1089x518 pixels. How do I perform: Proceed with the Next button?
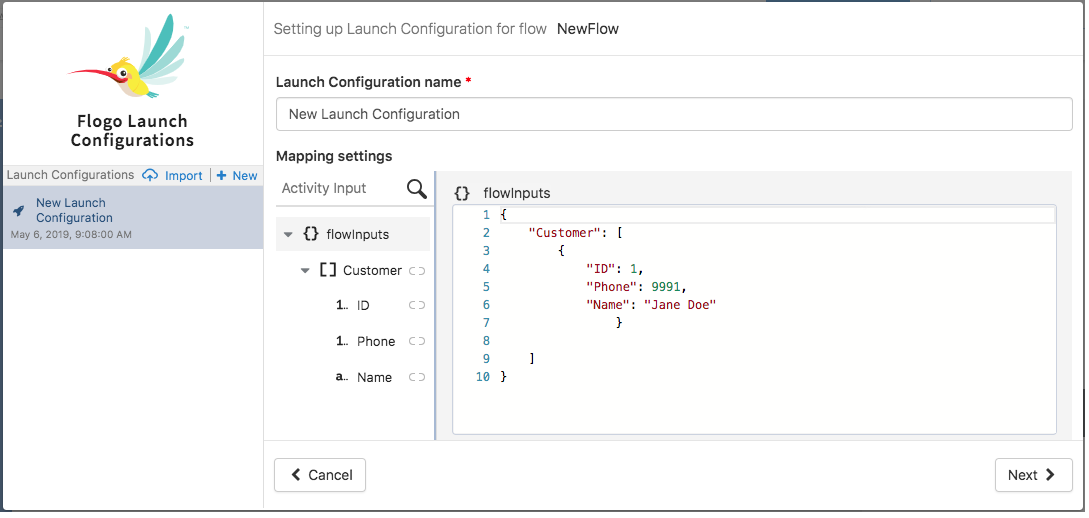[x=1032, y=476]
